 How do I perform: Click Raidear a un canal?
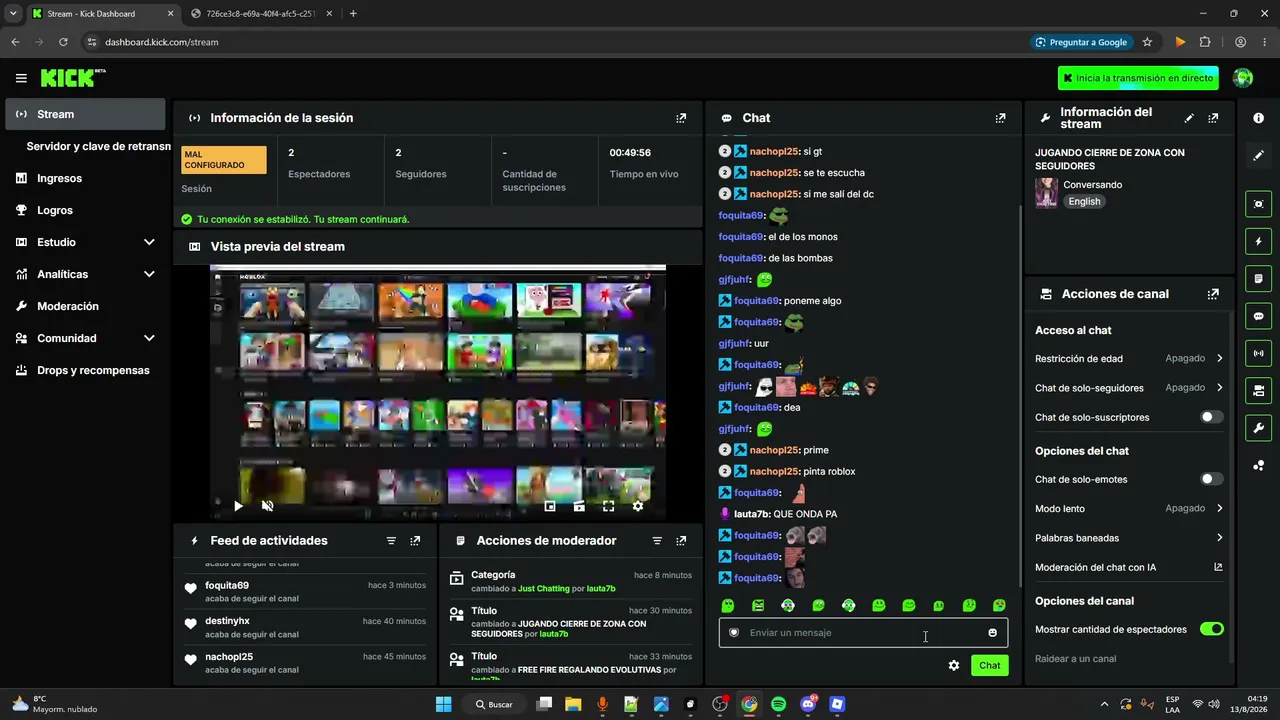[x=1075, y=659]
